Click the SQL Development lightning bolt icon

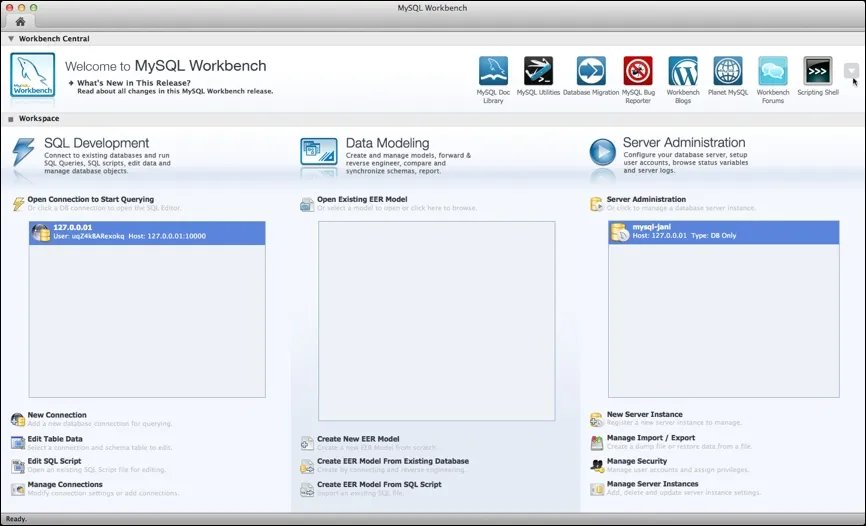click(23, 152)
